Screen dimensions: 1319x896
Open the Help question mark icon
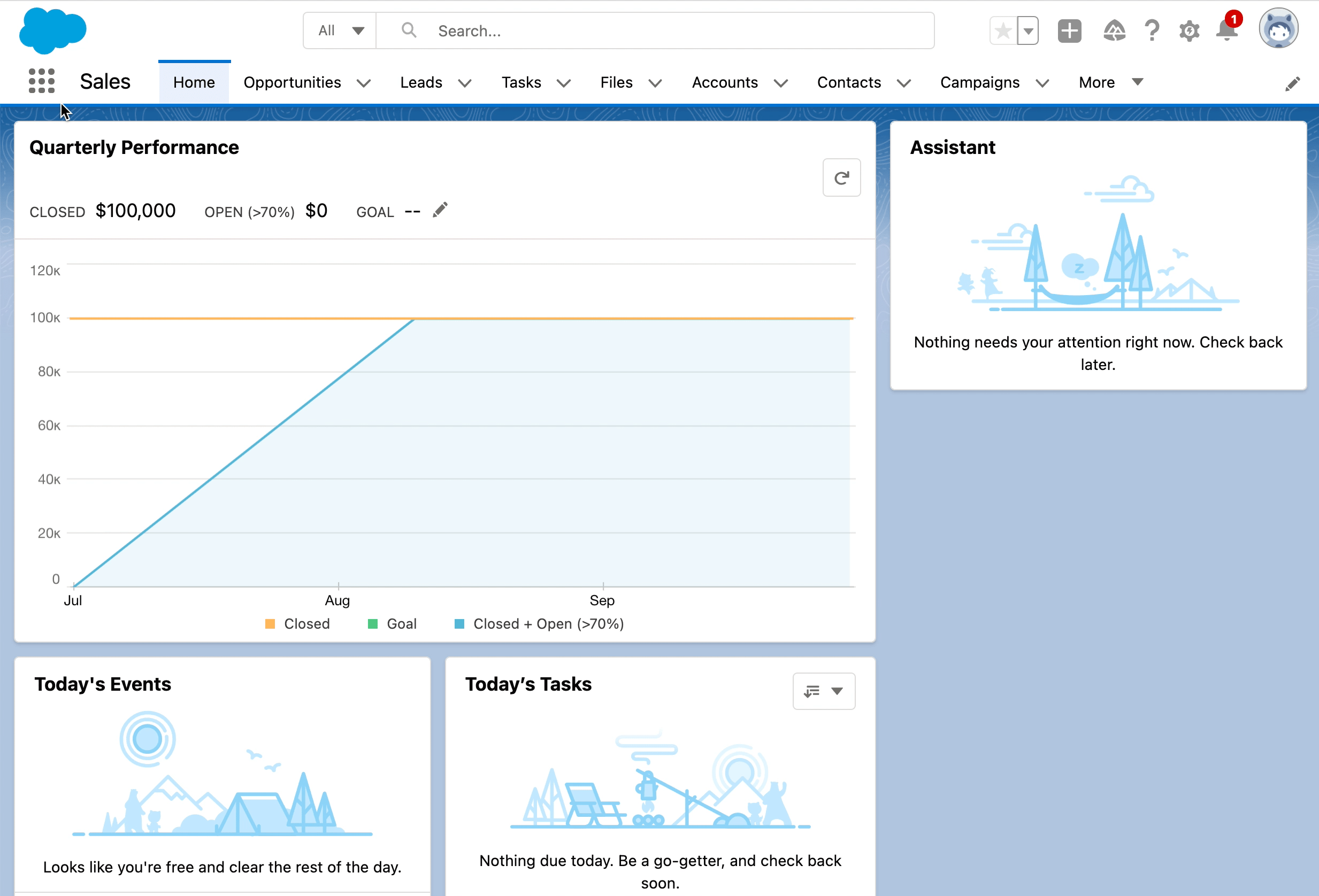pyautogui.click(x=1152, y=30)
